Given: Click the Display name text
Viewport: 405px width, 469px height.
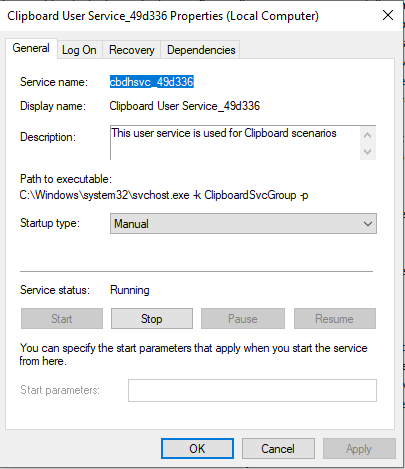Looking at the screenshot, I should (x=184, y=106).
